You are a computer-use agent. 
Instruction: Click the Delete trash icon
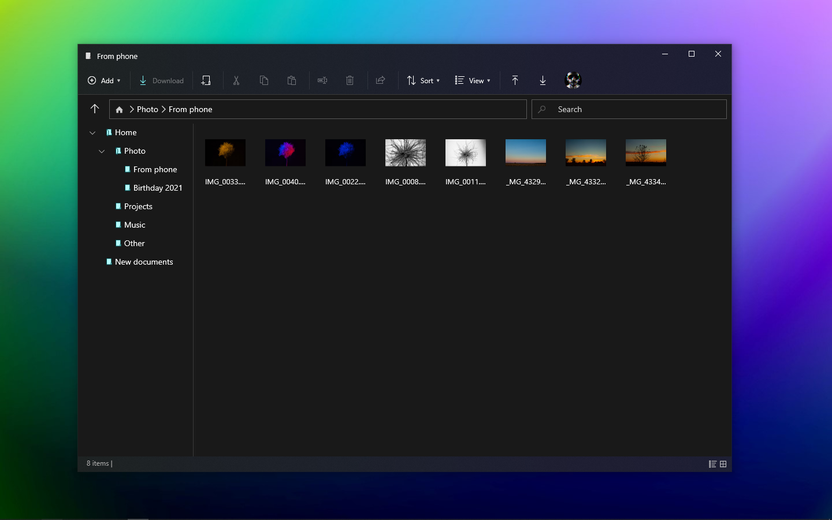350,81
